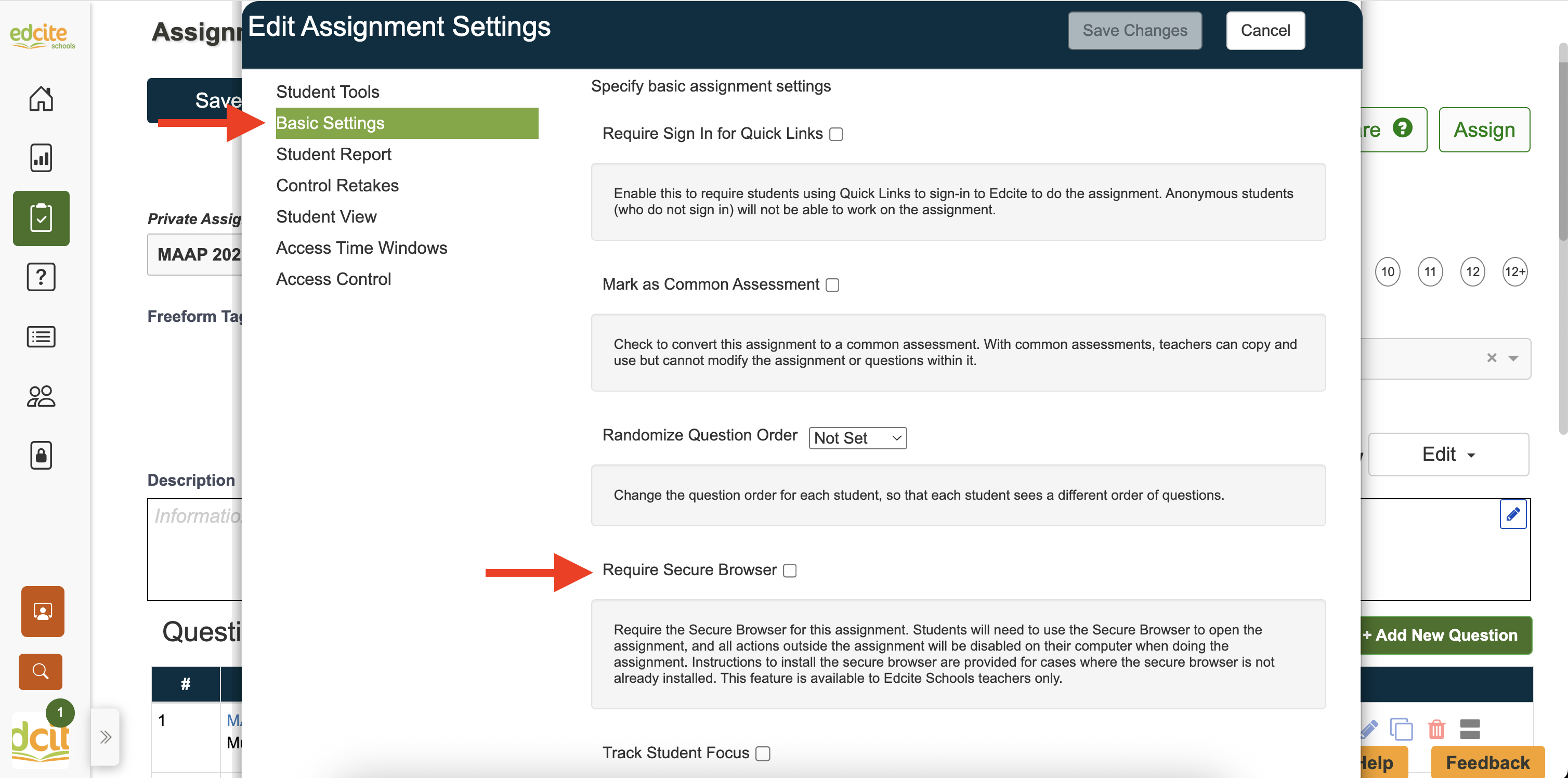
Task: Click the Cancel button
Action: click(1265, 31)
